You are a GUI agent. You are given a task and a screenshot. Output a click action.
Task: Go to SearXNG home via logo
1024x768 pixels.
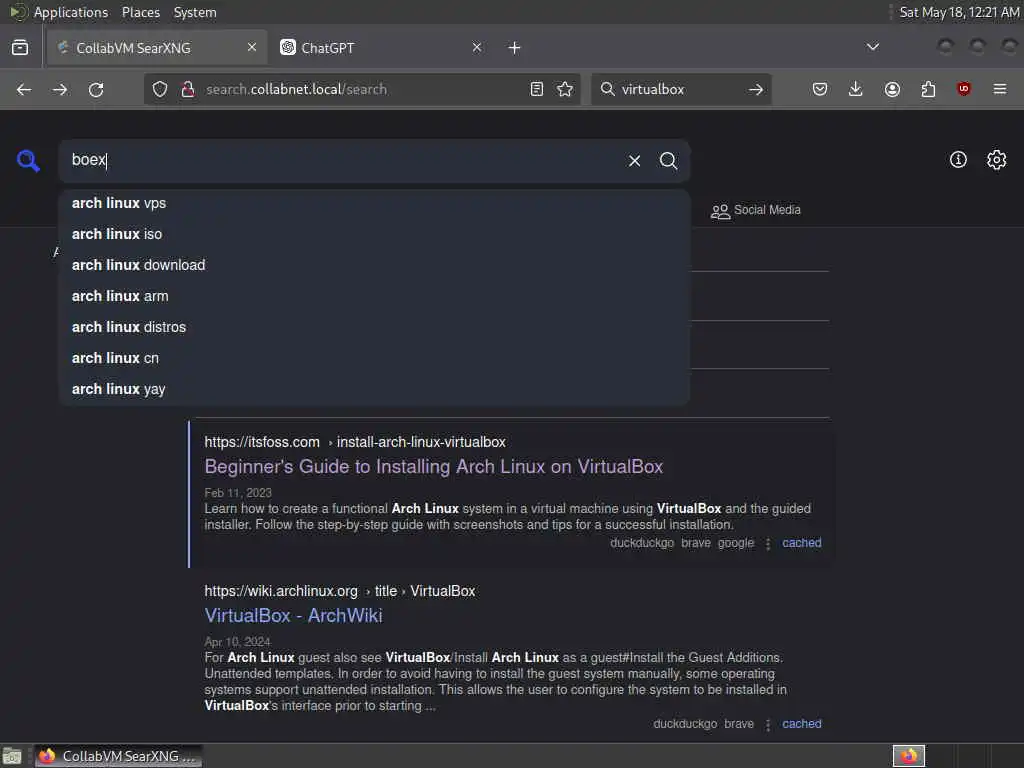(x=28, y=161)
